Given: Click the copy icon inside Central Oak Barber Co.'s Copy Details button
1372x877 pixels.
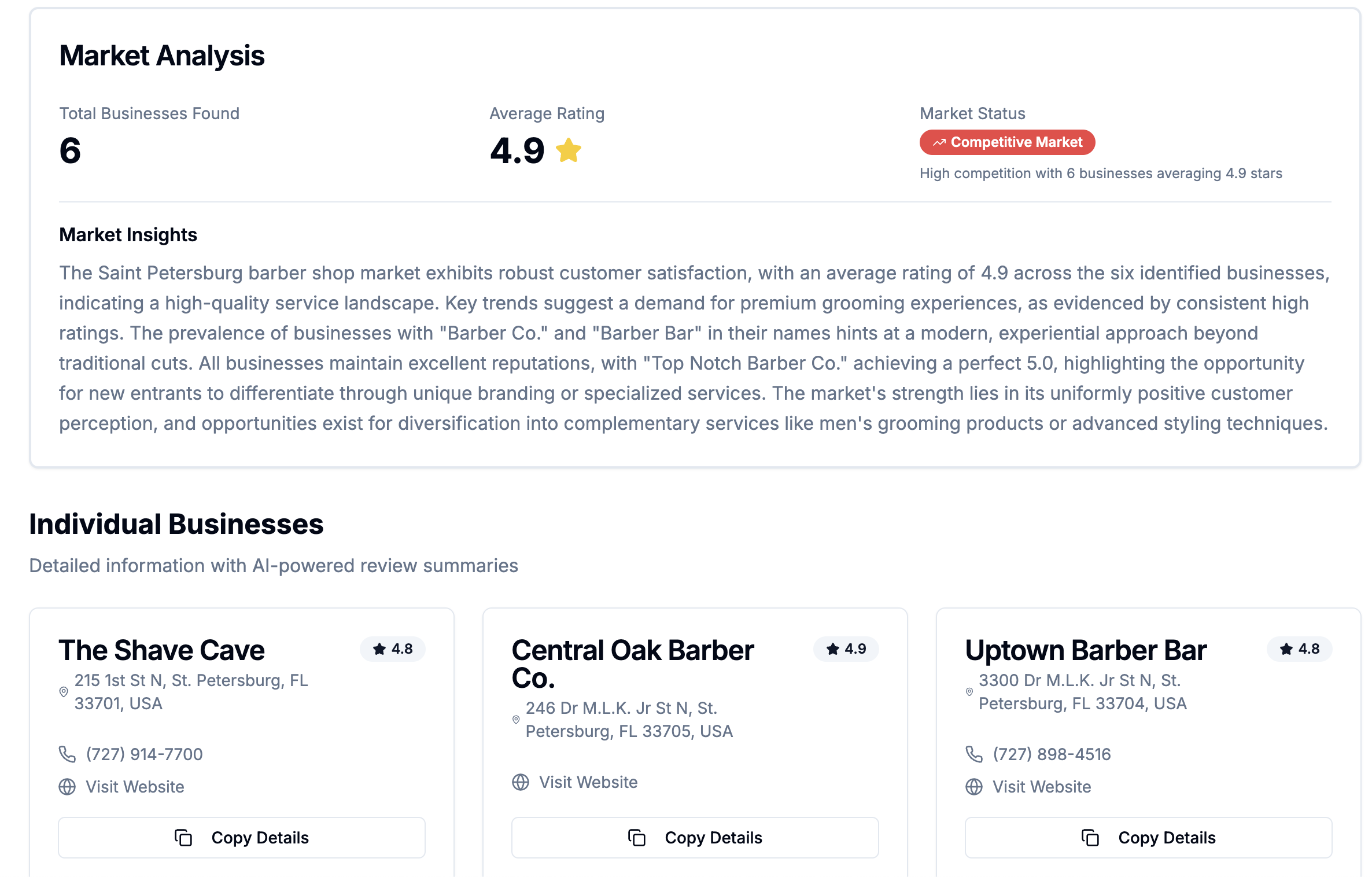Looking at the screenshot, I should tap(636, 837).
